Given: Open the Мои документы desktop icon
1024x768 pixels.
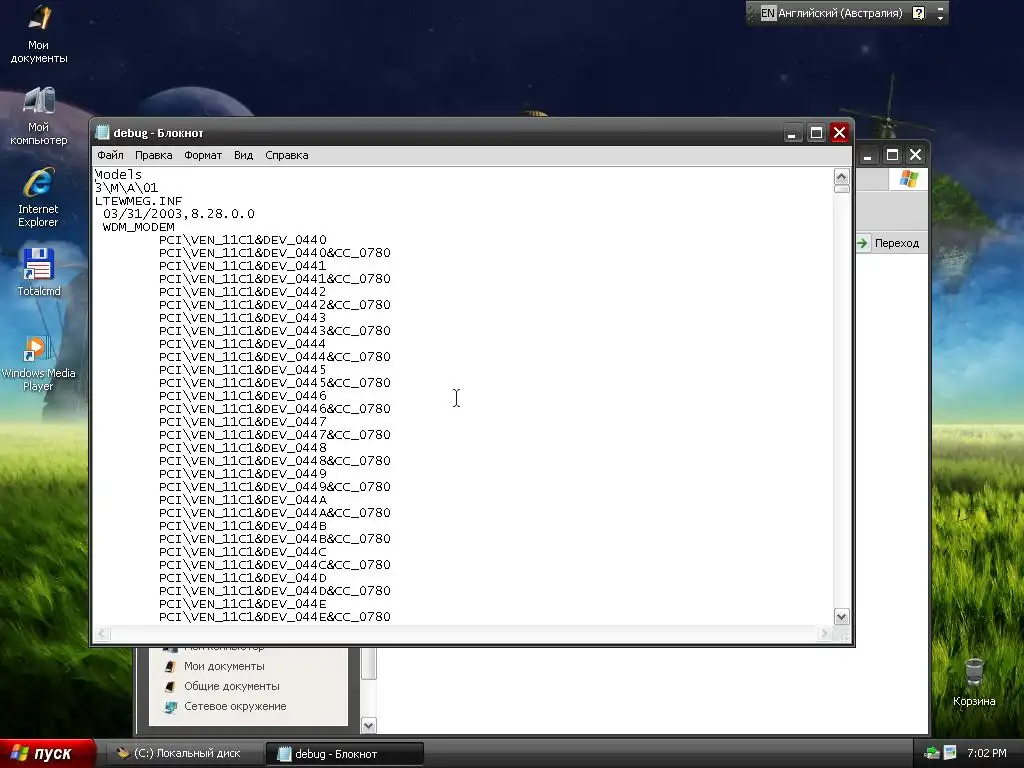Looking at the screenshot, I should 39,33.
